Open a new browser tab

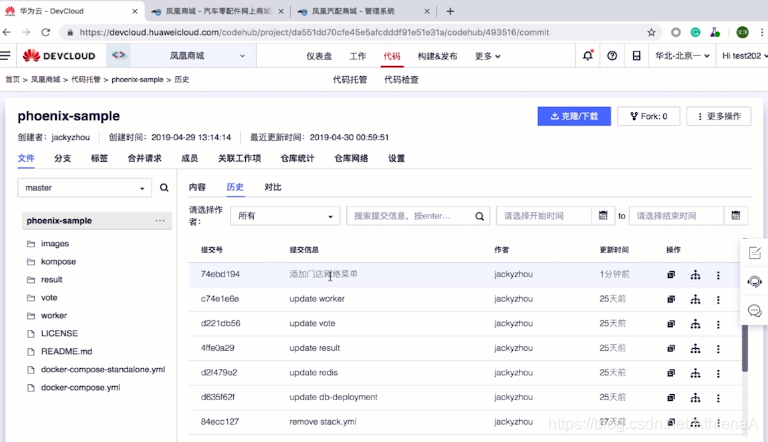pyautogui.click(x=450, y=11)
